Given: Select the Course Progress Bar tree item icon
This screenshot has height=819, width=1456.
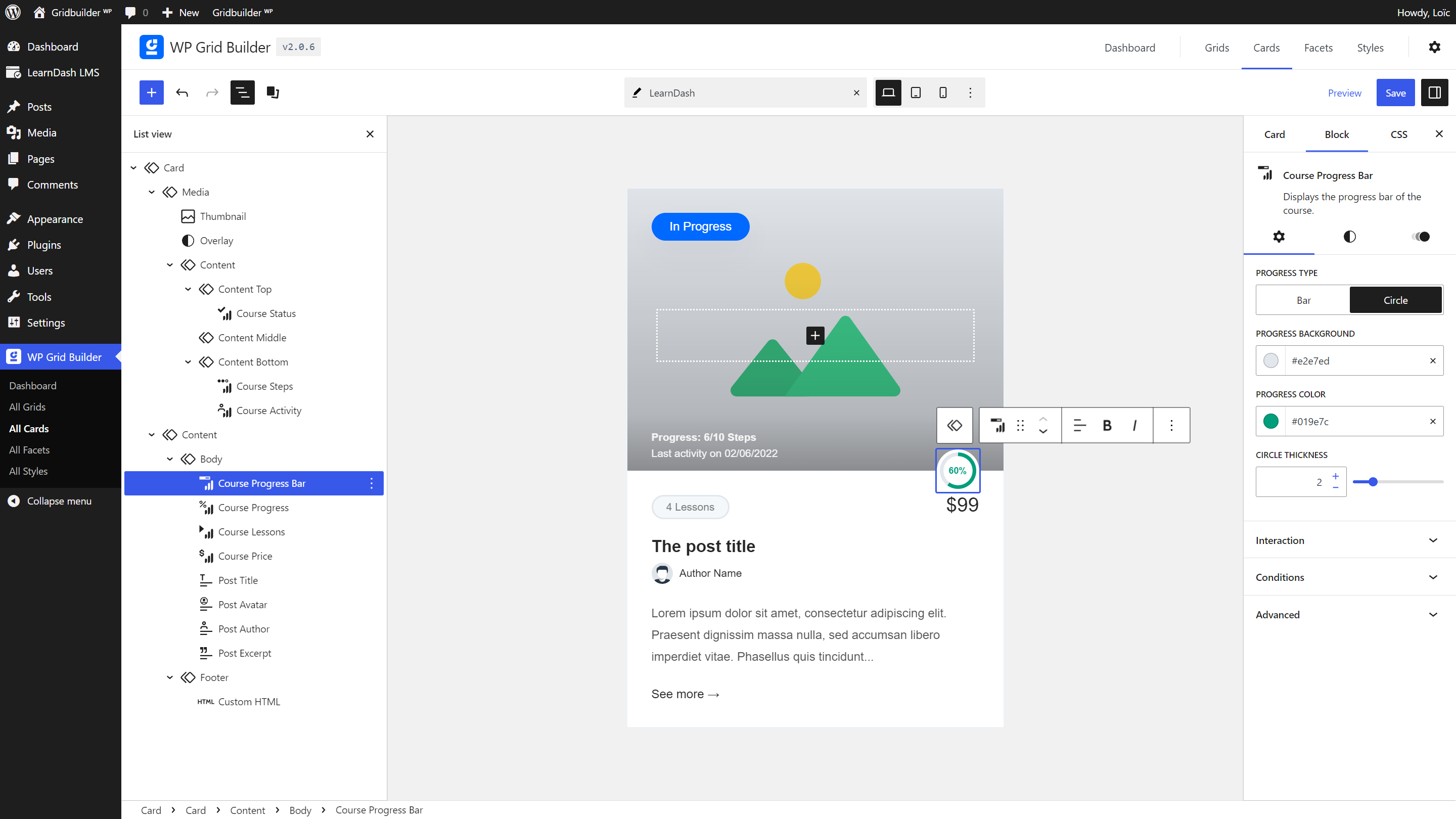Looking at the screenshot, I should pyautogui.click(x=206, y=483).
